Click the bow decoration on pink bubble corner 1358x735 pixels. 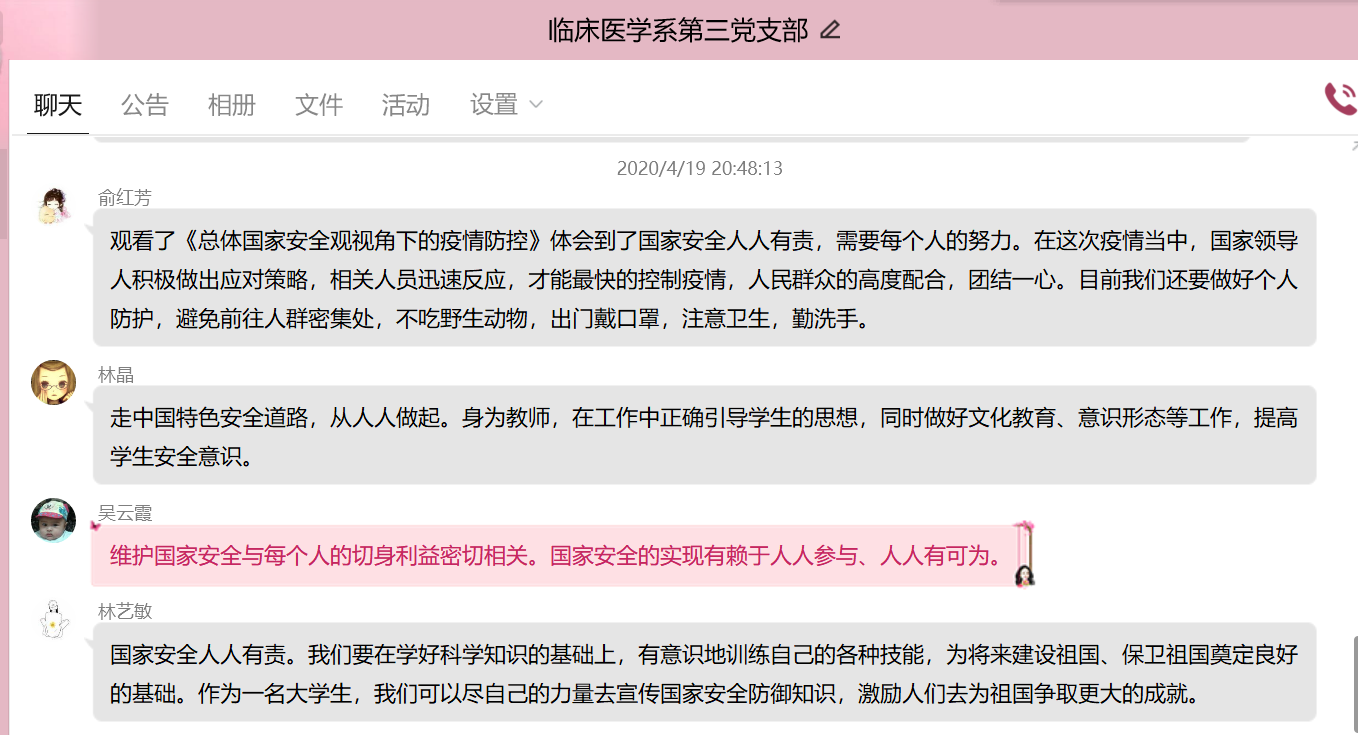pyautogui.click(x=97, y=525)
